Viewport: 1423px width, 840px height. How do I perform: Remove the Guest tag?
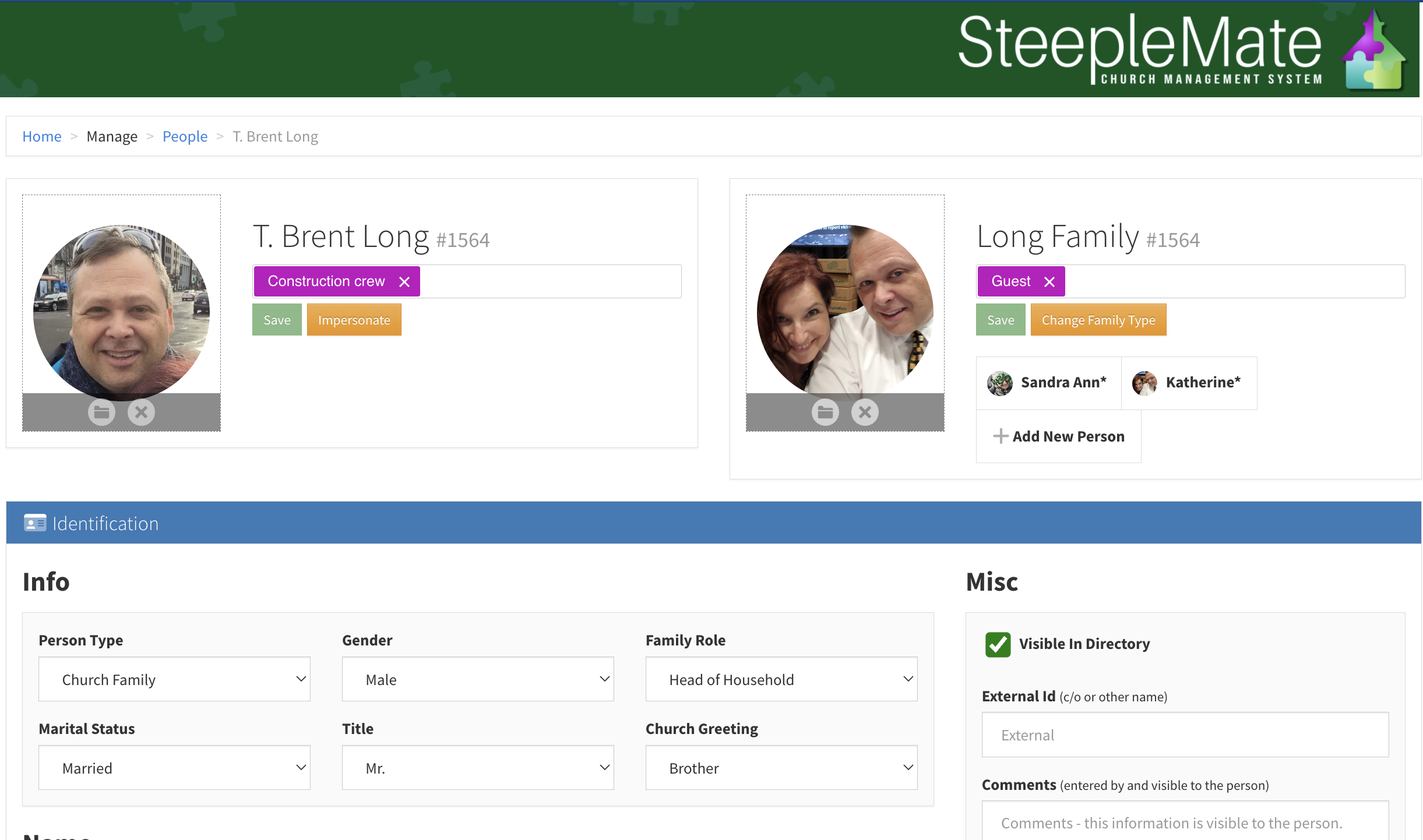click(1049, 282)
